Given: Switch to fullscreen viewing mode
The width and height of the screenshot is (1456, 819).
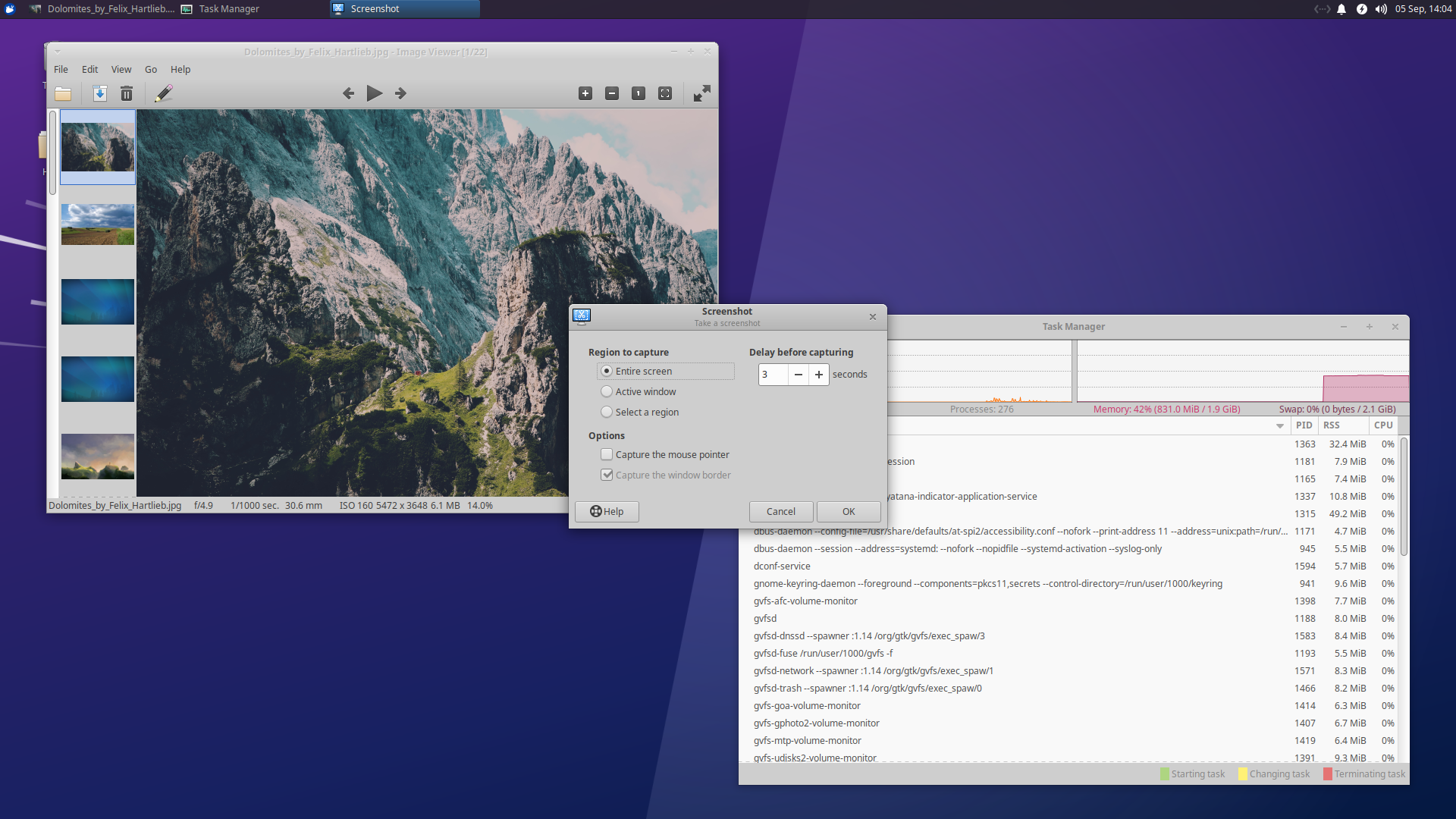Looking at the screenshot, I should pos(701,93).
